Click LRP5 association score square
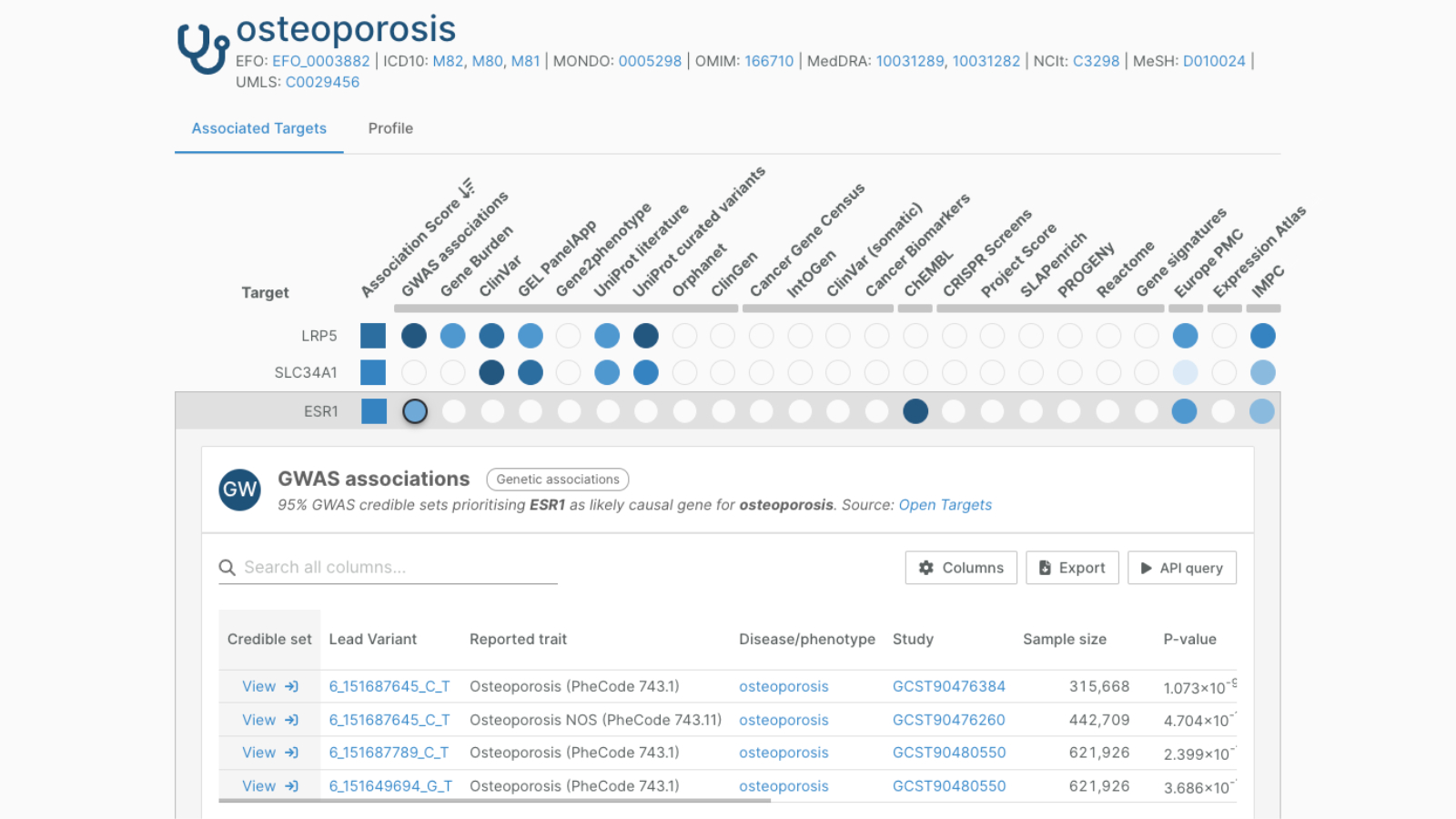 (x=373, y=336)
